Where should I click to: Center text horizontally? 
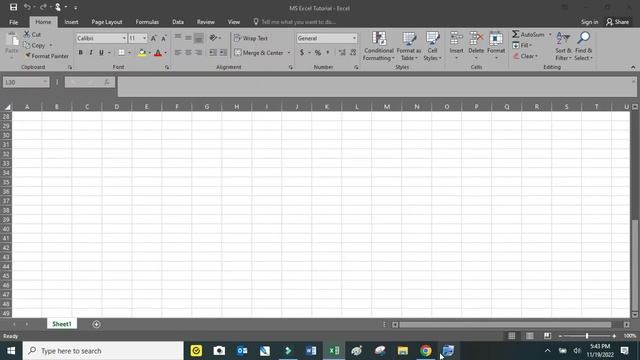pyautogui.click(x=188, y=52)
